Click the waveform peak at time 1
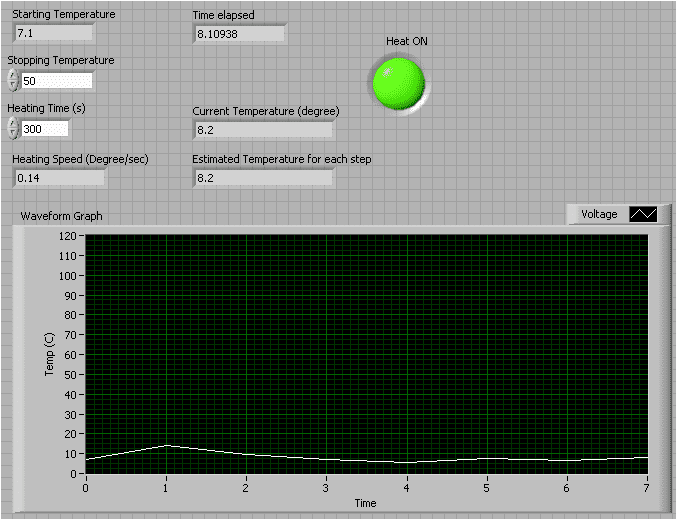The image size is (677, 520). 166,445
